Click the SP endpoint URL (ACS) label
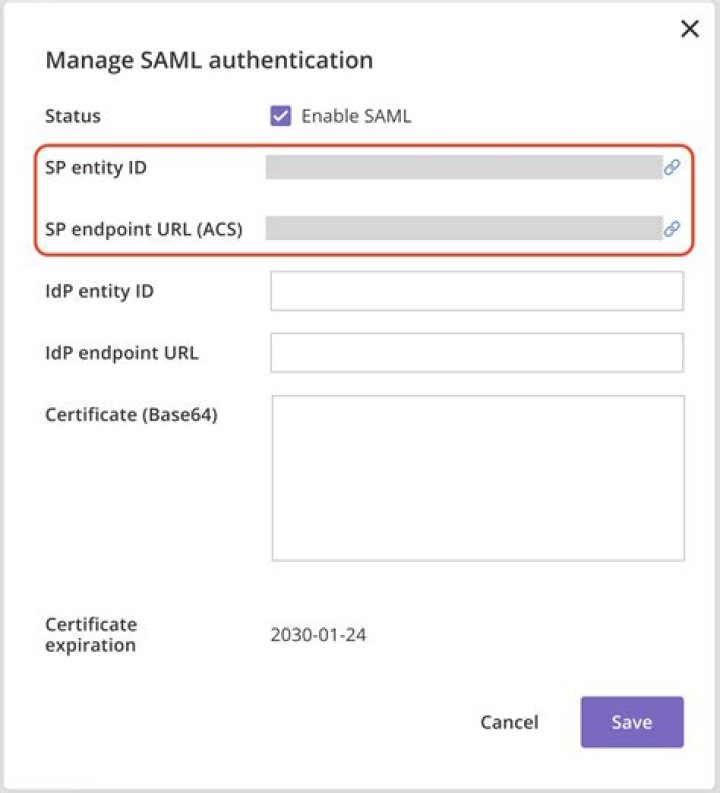Screen dimensions: 720x793 (x=144, y=229)
